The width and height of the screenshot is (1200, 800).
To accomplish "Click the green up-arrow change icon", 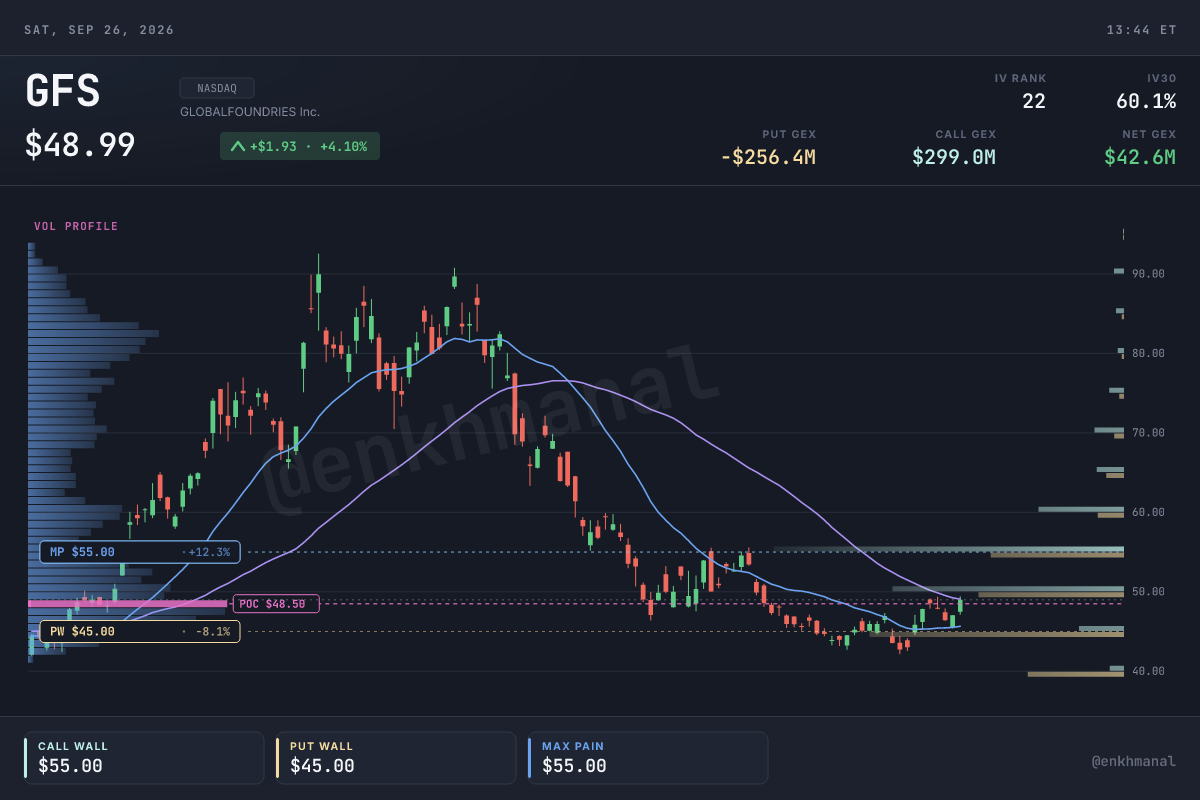I will click(x=238, y=146).
